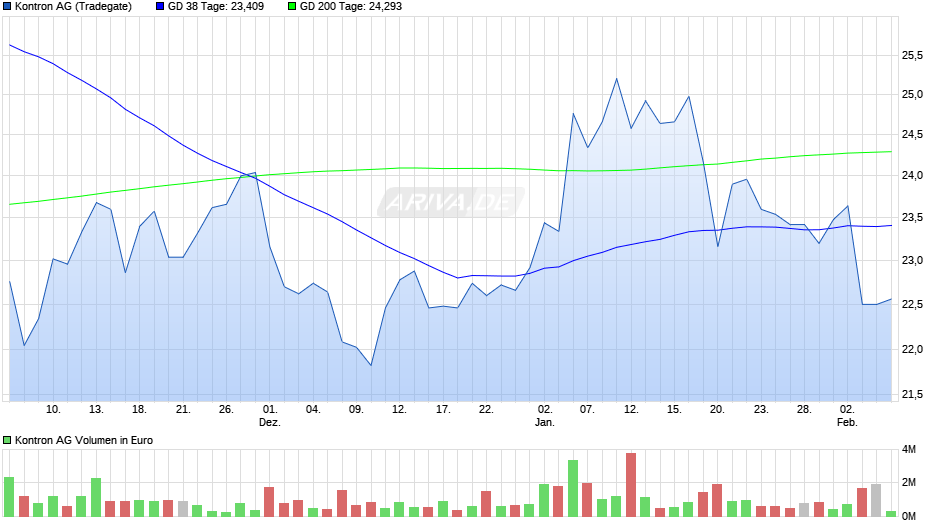The width and height of the screenshot is (940, 526).
Task: Click the 'Kontron AG (Tradegate)' legend label
Action: [73, 7]
